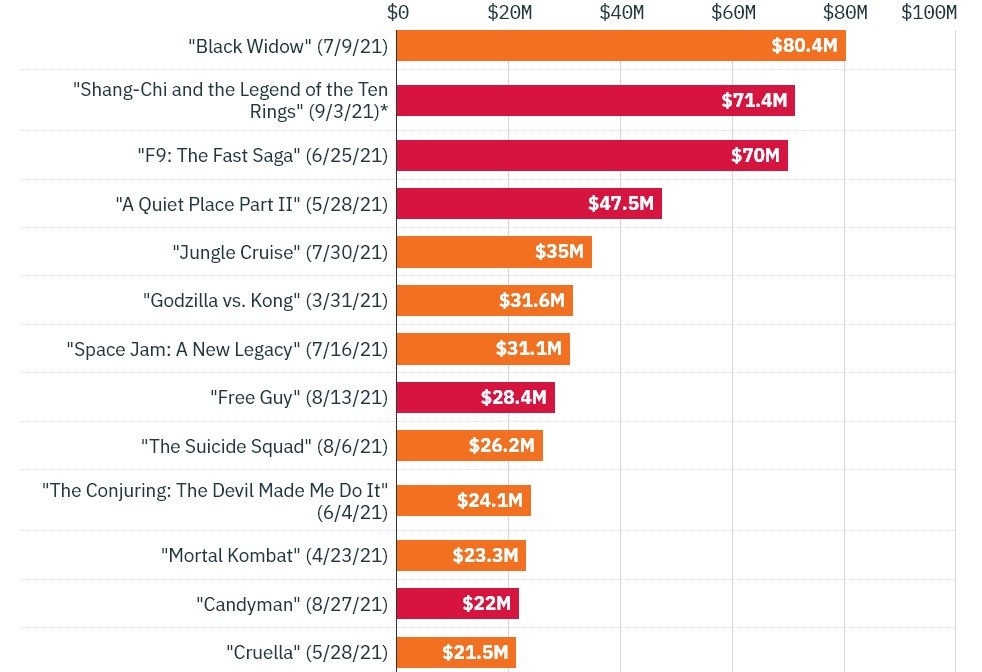This screenshot has width=982, height=672.
Task: Click the $80M axis tick label
Action: tap(845, 12)
